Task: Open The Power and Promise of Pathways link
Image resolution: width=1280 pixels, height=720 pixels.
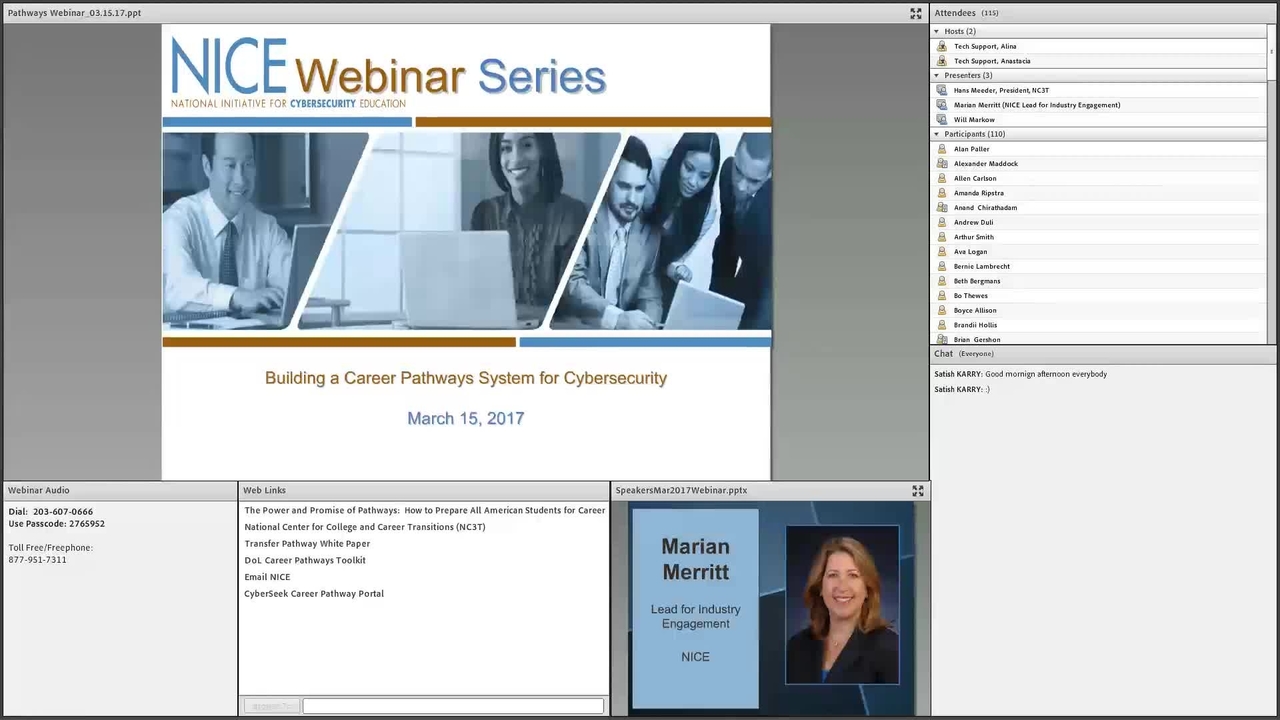Action: 424,510
